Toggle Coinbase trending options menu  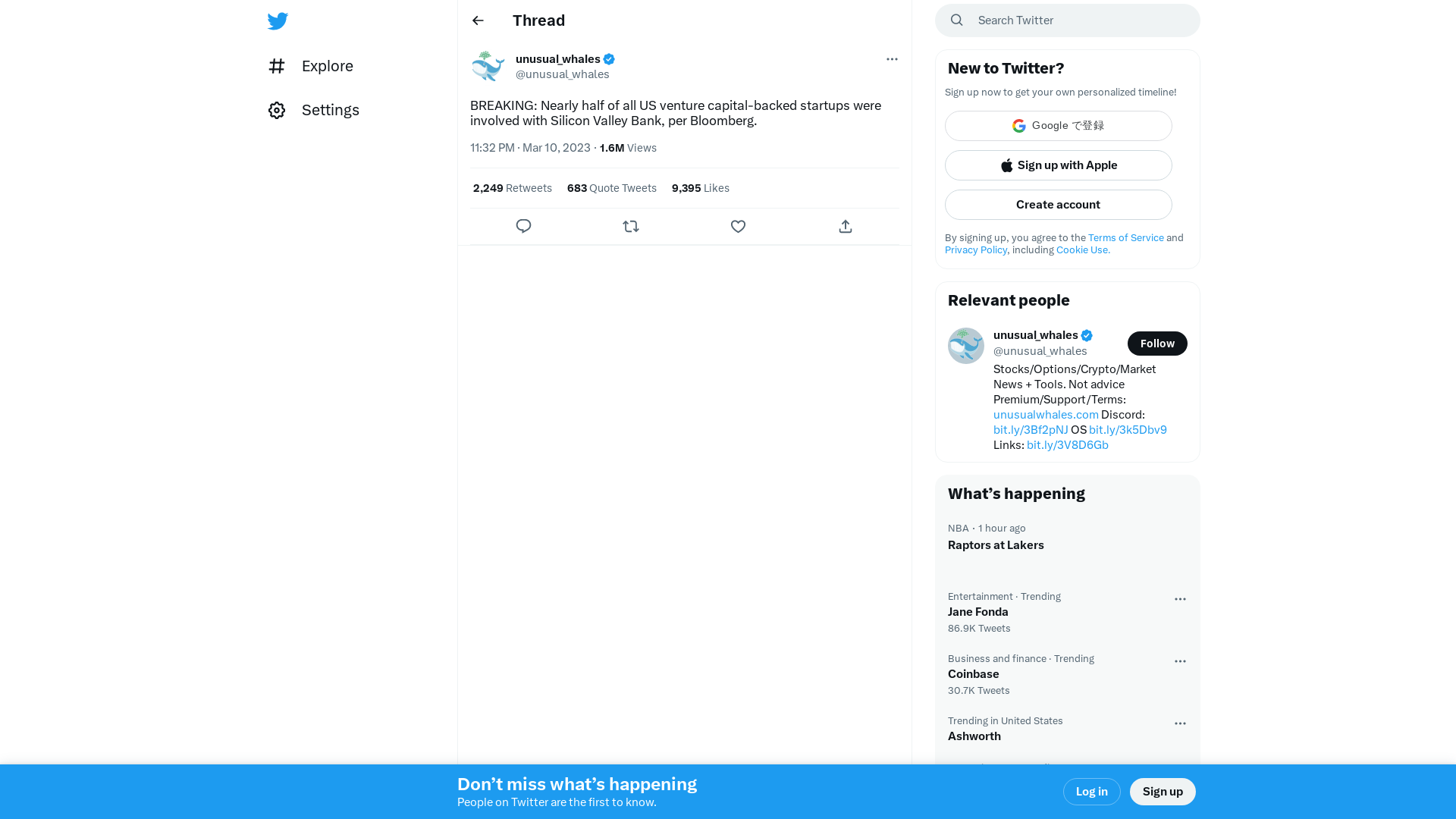click(x=1181, y=661)
